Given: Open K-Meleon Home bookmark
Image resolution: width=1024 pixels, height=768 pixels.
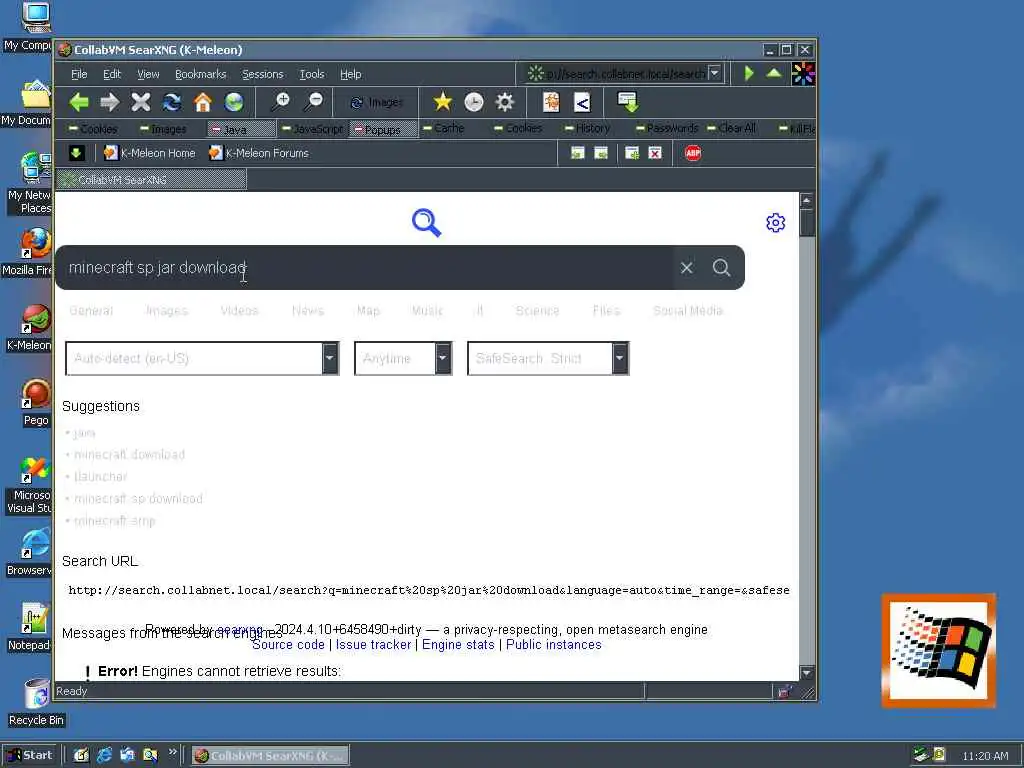Looking at the screenshot, I should 150,153.
